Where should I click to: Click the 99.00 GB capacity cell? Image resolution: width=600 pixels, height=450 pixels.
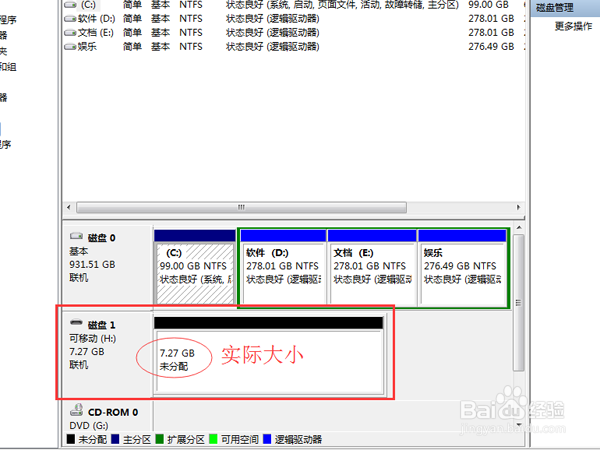pos(488,5)
